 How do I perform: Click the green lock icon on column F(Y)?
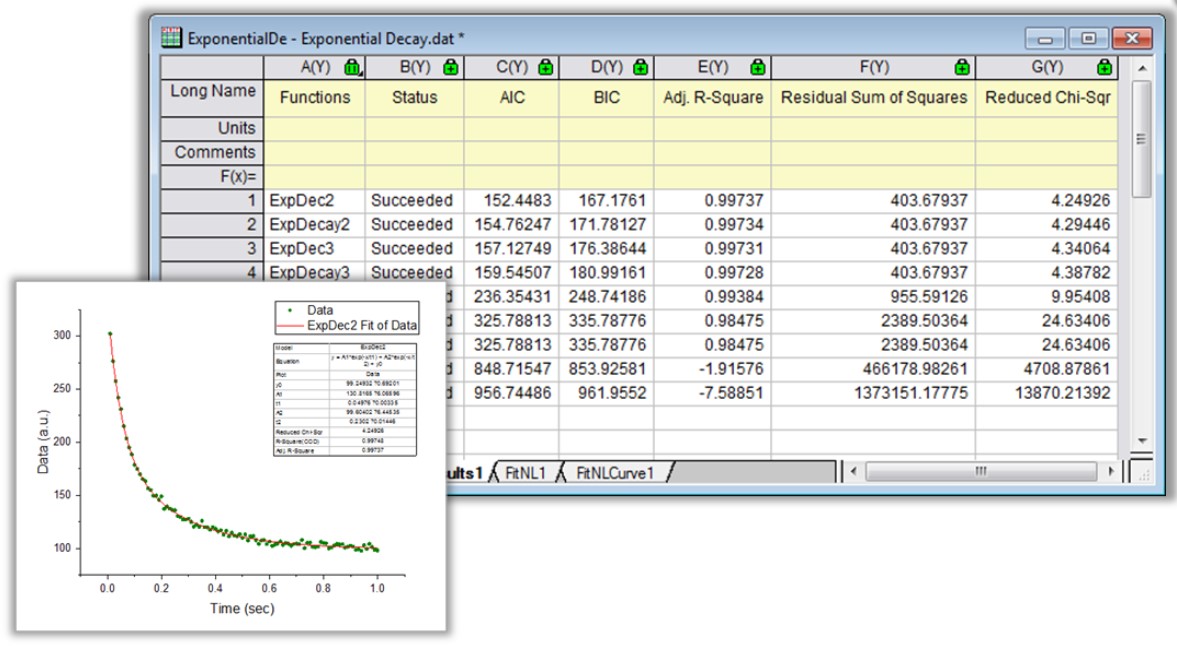click(962, 68)
